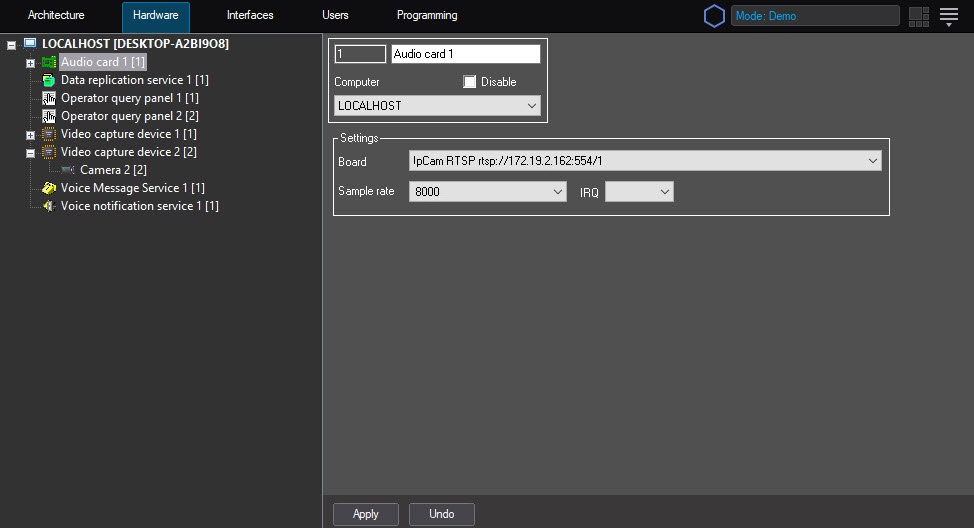Open the hamburger menu icon at top right
Screen dimensions: 974x528
coord(949,16)
